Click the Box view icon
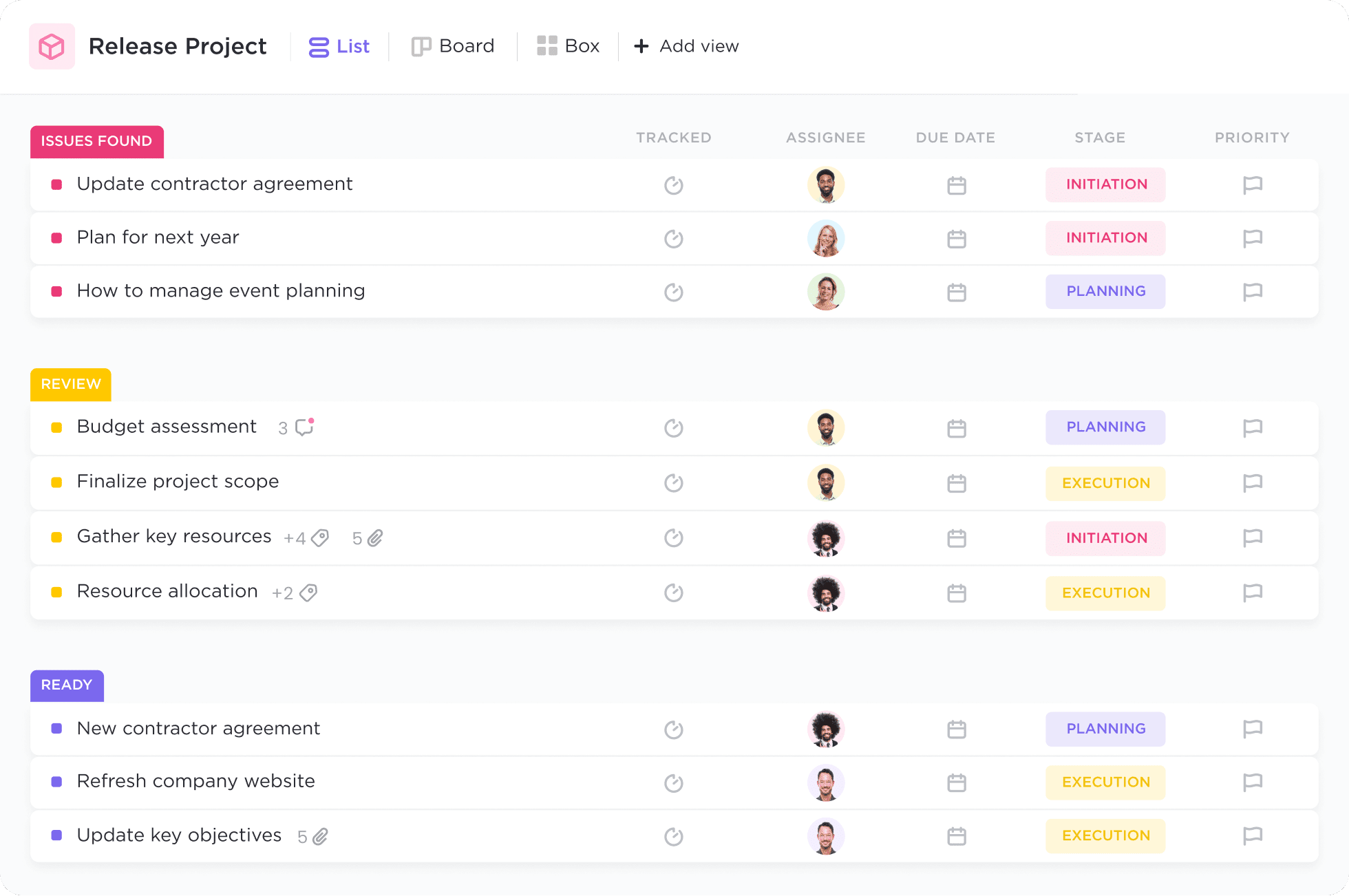Viewport: 1349px width, 896px height. click(x=546, y=46)
